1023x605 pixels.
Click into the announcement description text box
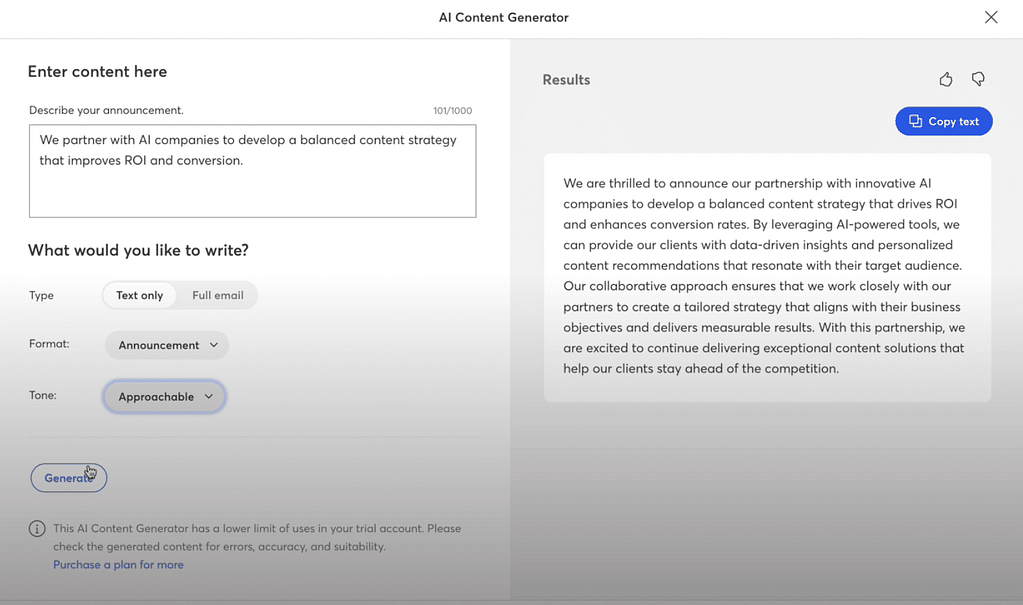click(252, 171)
